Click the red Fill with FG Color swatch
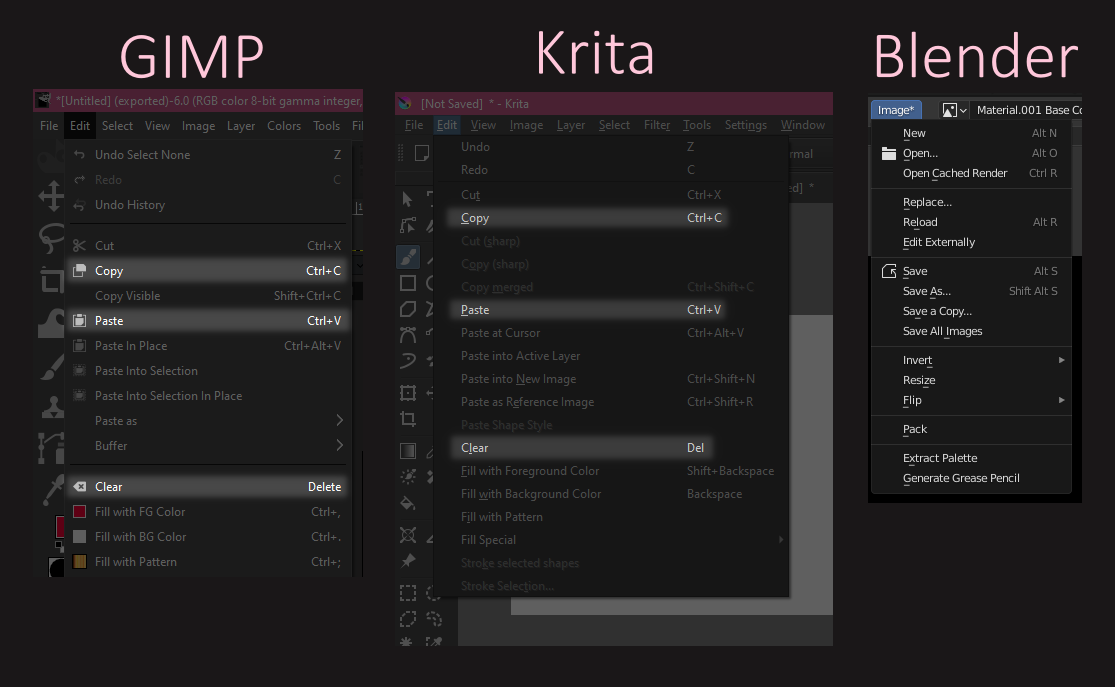Screen dimensions: 1115x687 pyautogui.click(x=80, y=511)
